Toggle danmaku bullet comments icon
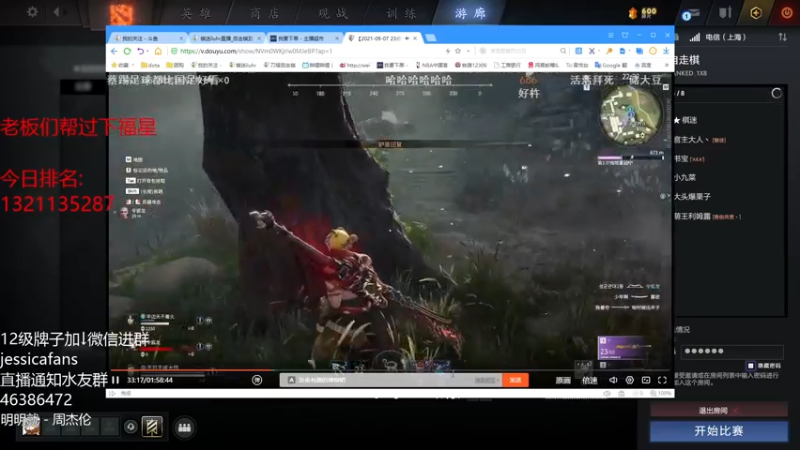Image resolution: width=800 pixels, height=450 pixels. (257, 380)
